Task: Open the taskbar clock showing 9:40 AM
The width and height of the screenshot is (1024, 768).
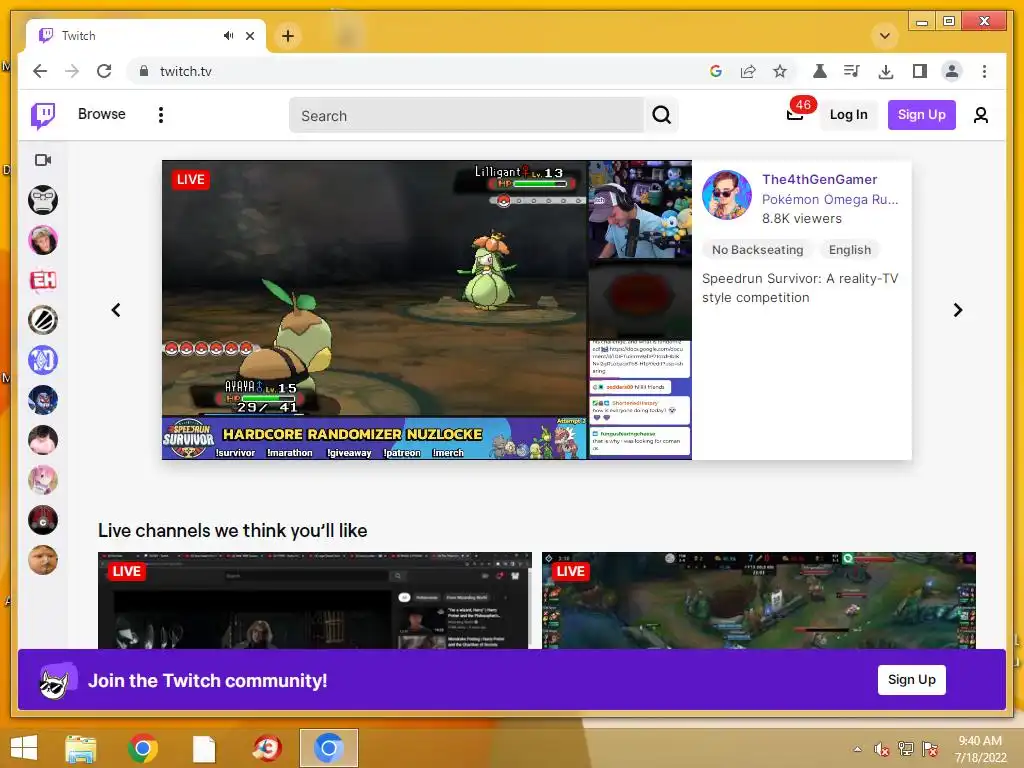Action: 980,749
